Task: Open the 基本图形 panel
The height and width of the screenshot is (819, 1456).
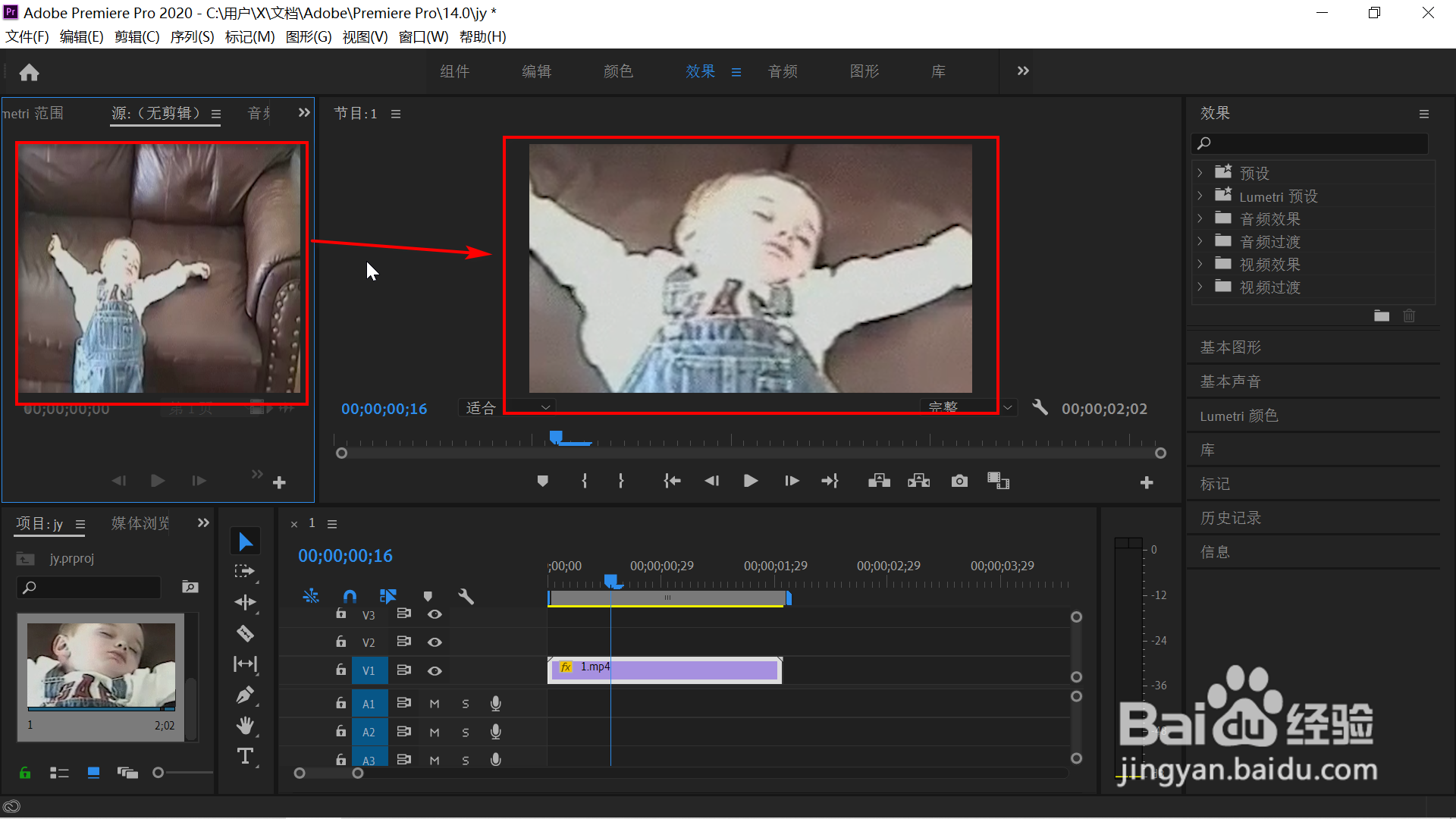Action: click(1230, 347)
